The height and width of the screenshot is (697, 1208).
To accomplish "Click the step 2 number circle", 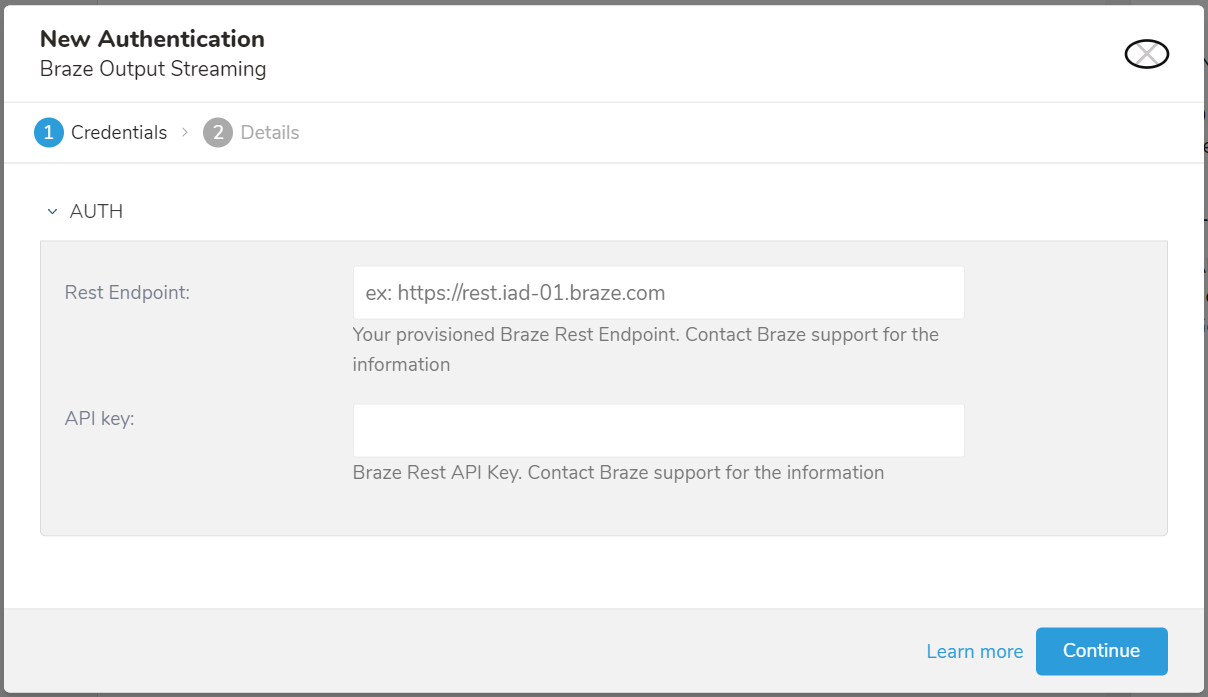I will [x=218, y=133].
